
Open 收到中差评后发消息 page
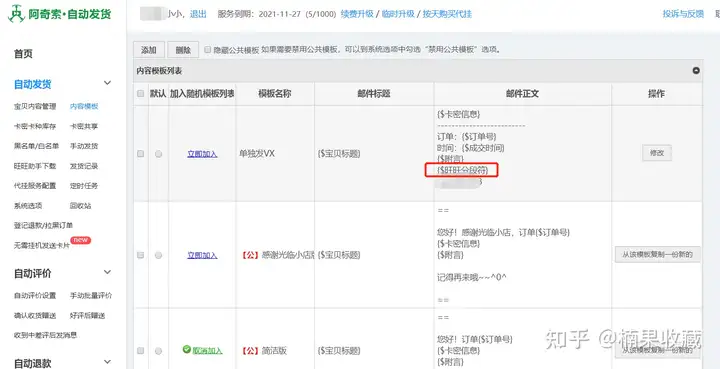(45, 335)
